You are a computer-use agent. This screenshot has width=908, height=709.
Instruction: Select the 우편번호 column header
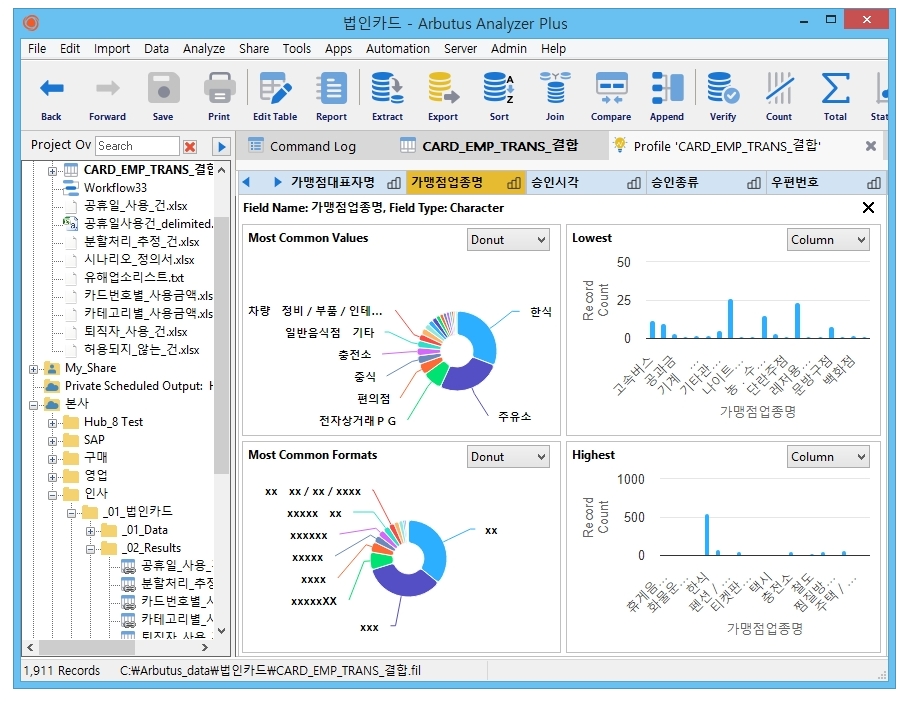tap(826, 182)
